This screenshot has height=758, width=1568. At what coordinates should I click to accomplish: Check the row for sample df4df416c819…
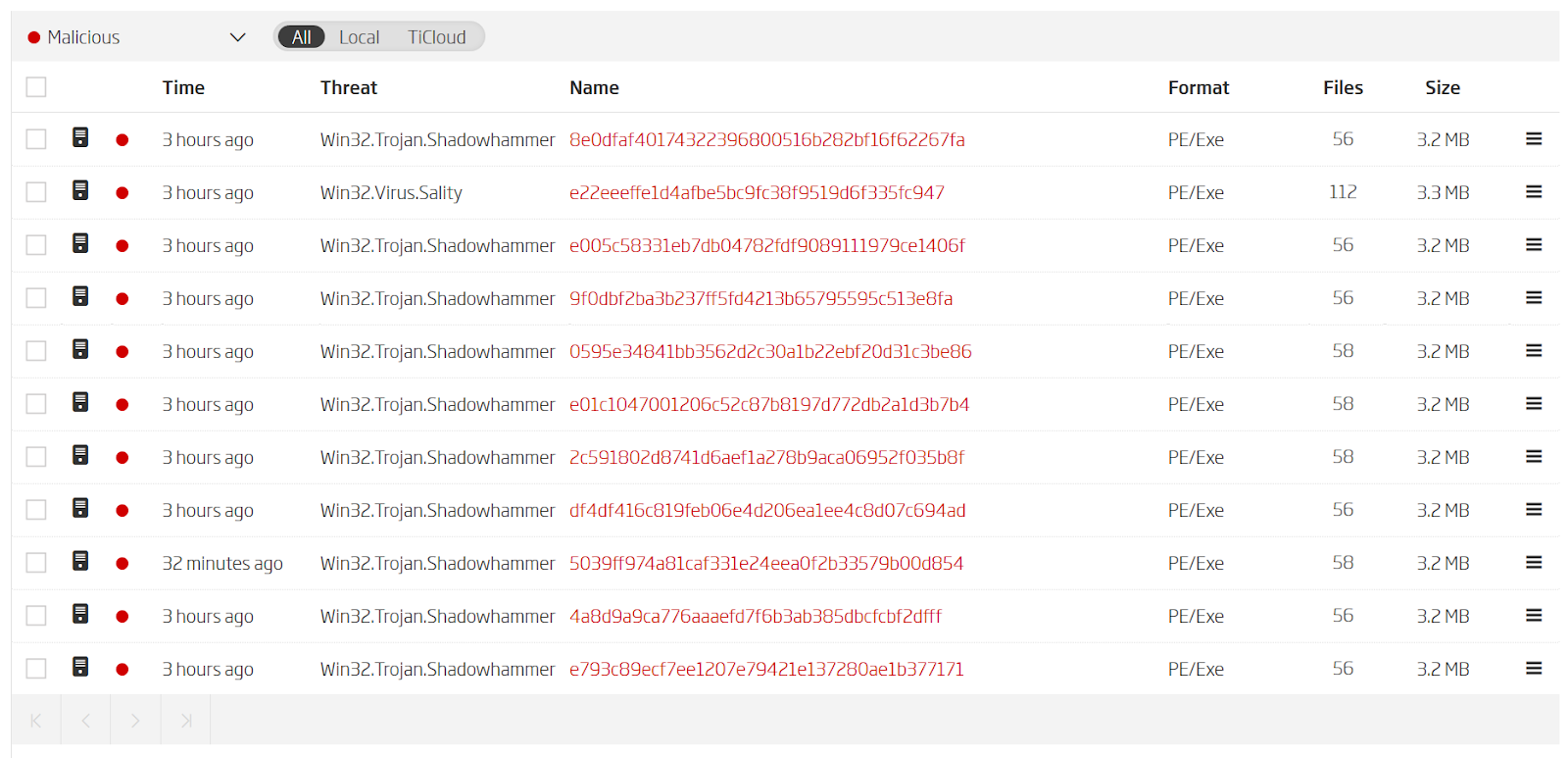pyautogui.click(x=36, y=510)
